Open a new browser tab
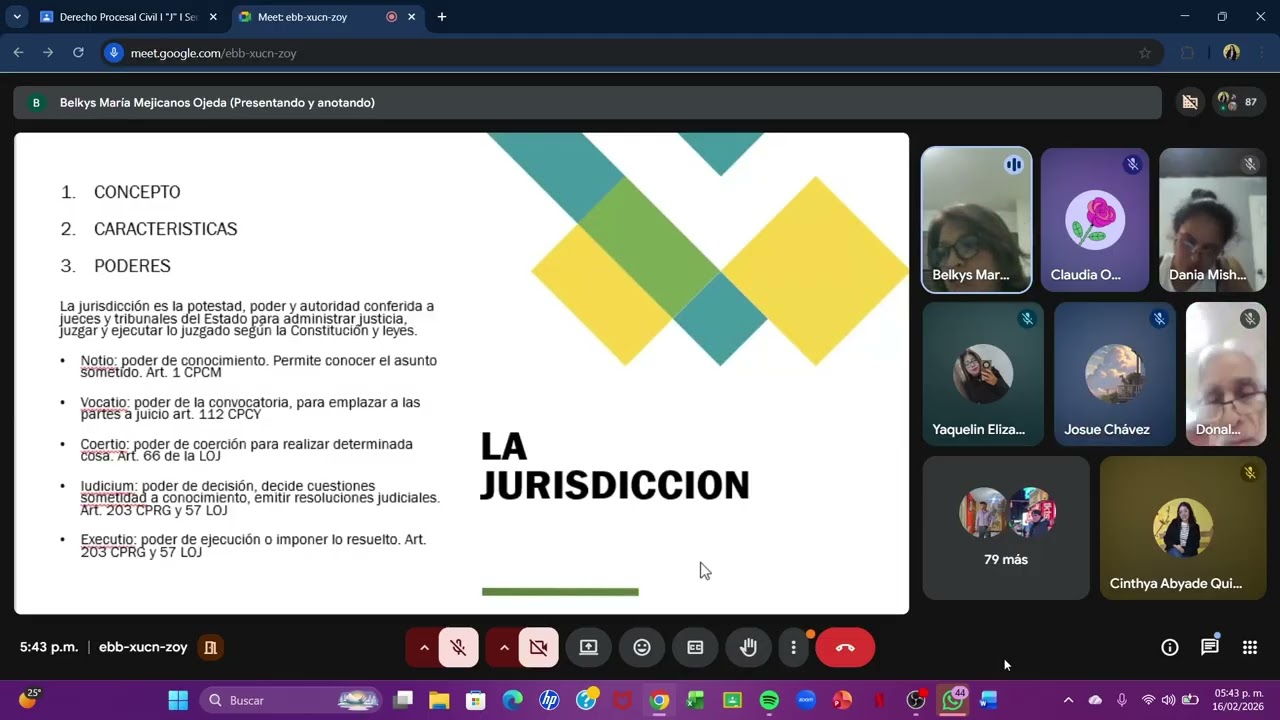 [x=442, y=17]
